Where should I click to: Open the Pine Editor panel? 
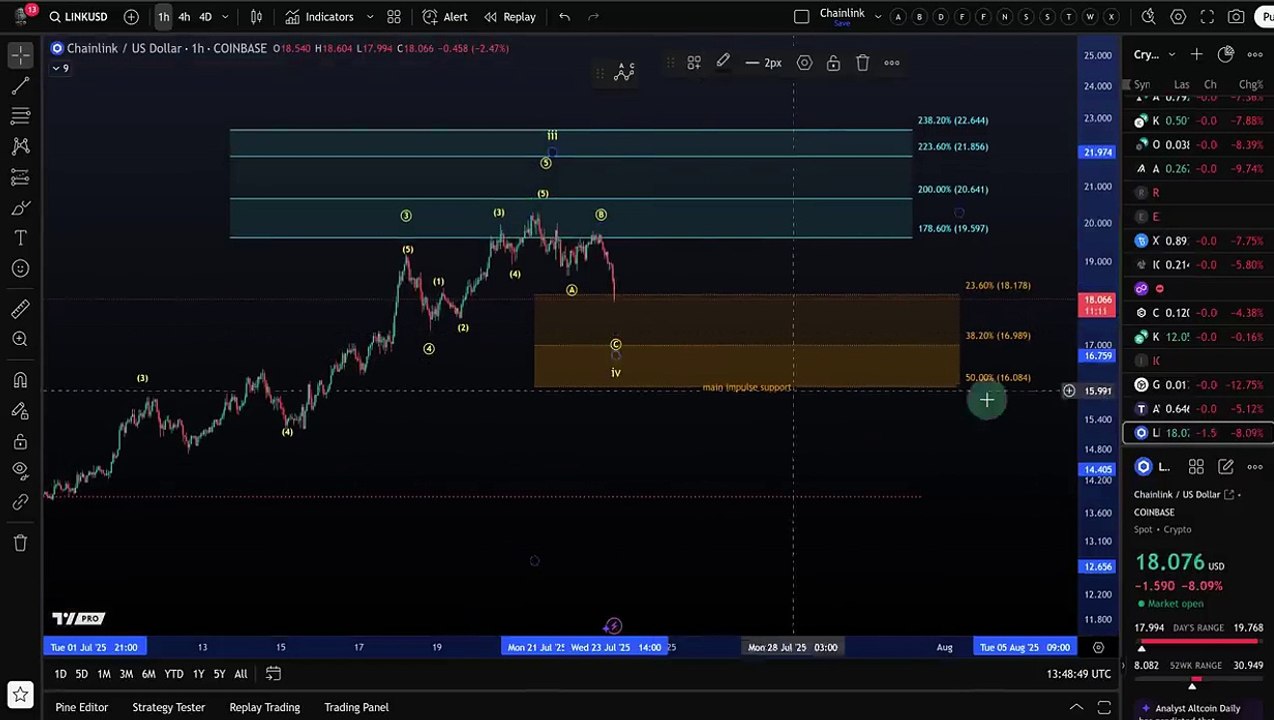(82, 707)
